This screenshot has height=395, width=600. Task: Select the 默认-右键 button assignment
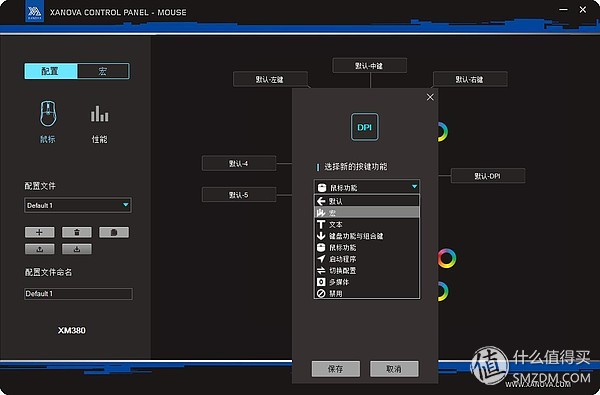tap(470, 79)
